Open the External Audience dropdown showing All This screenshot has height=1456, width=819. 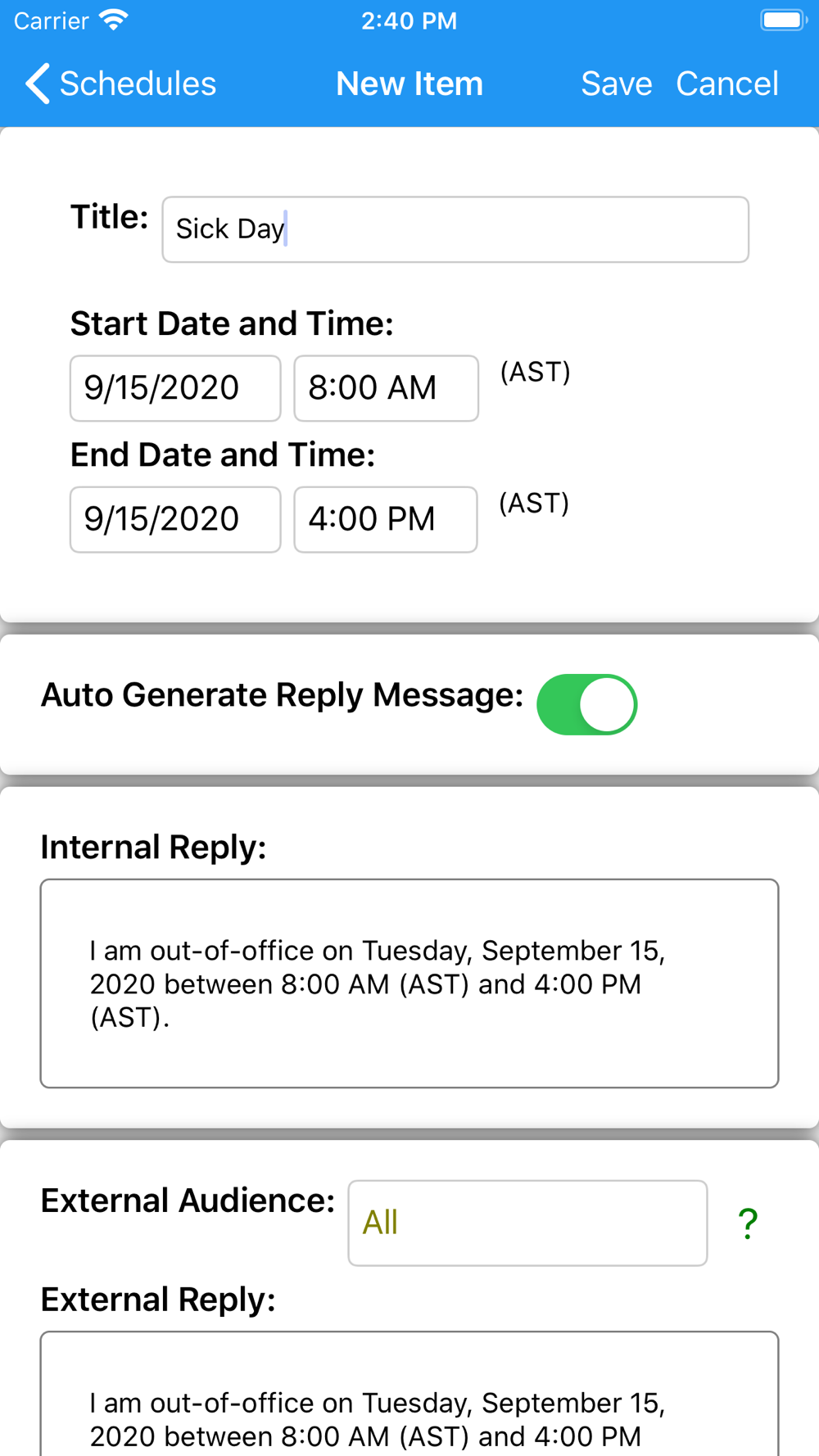point(527,1223)
